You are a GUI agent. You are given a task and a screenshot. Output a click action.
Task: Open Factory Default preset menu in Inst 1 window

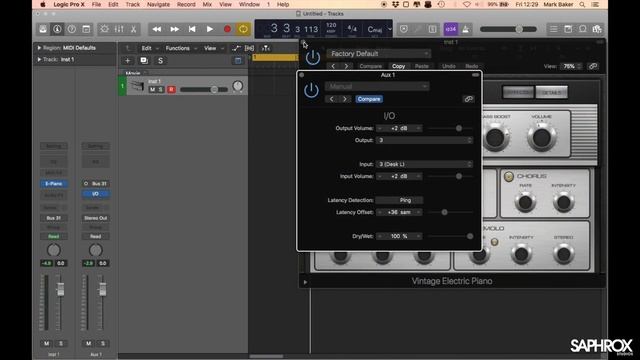[x=378, y=53]
